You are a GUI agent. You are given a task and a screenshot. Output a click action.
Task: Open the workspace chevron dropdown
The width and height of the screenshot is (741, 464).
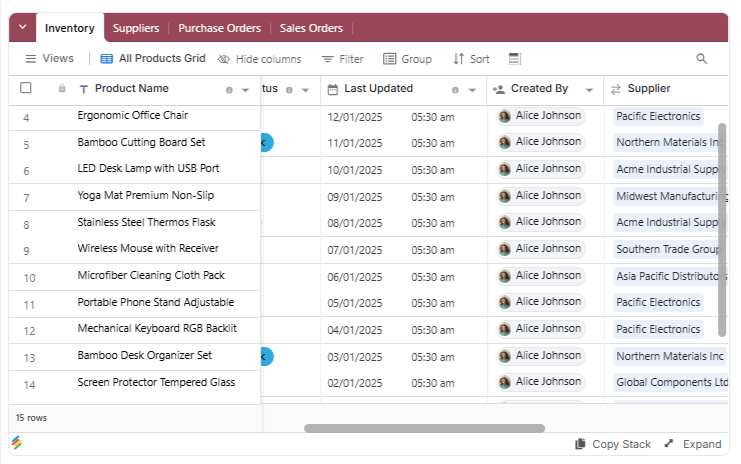[22, 27]
